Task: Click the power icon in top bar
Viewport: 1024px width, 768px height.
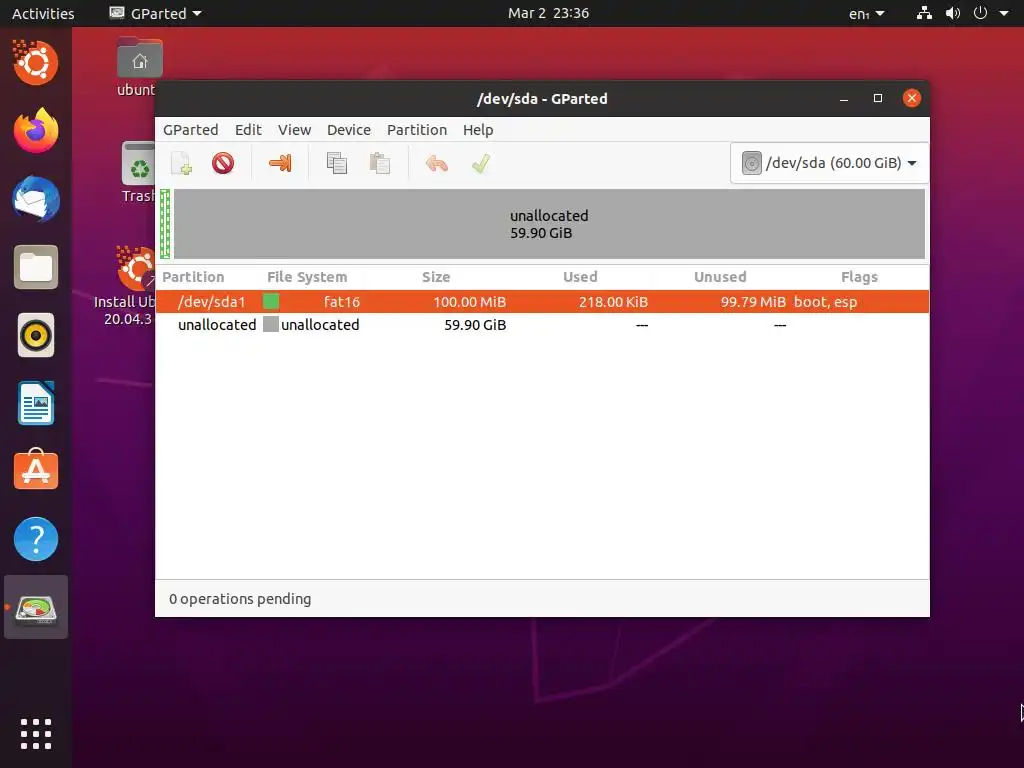Action: [x=980, y=13]
